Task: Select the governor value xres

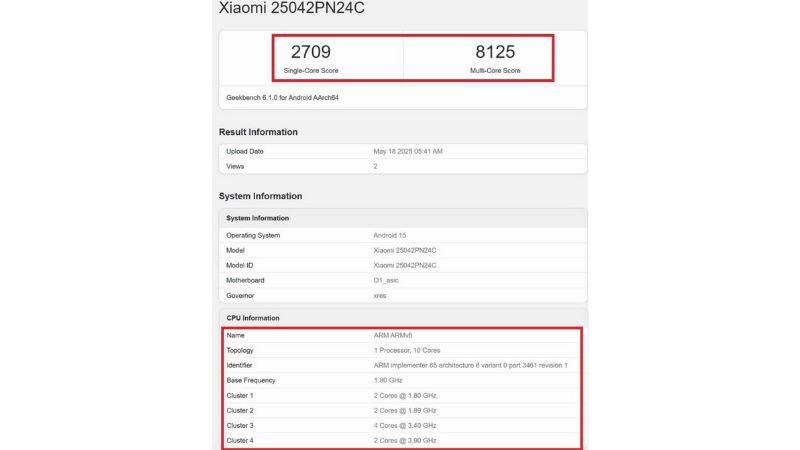Action: [380, 295]
